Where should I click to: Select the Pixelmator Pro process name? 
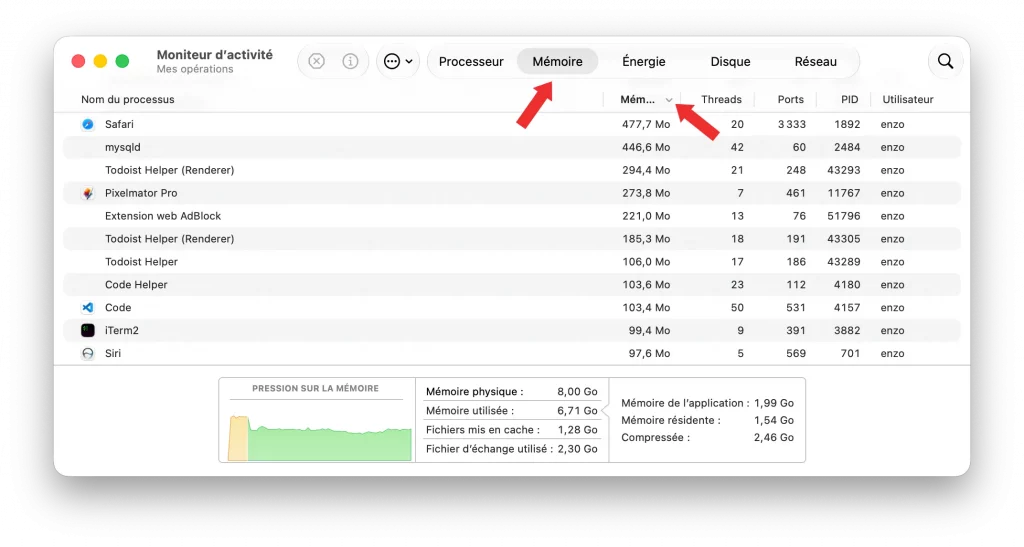point(141,193)
